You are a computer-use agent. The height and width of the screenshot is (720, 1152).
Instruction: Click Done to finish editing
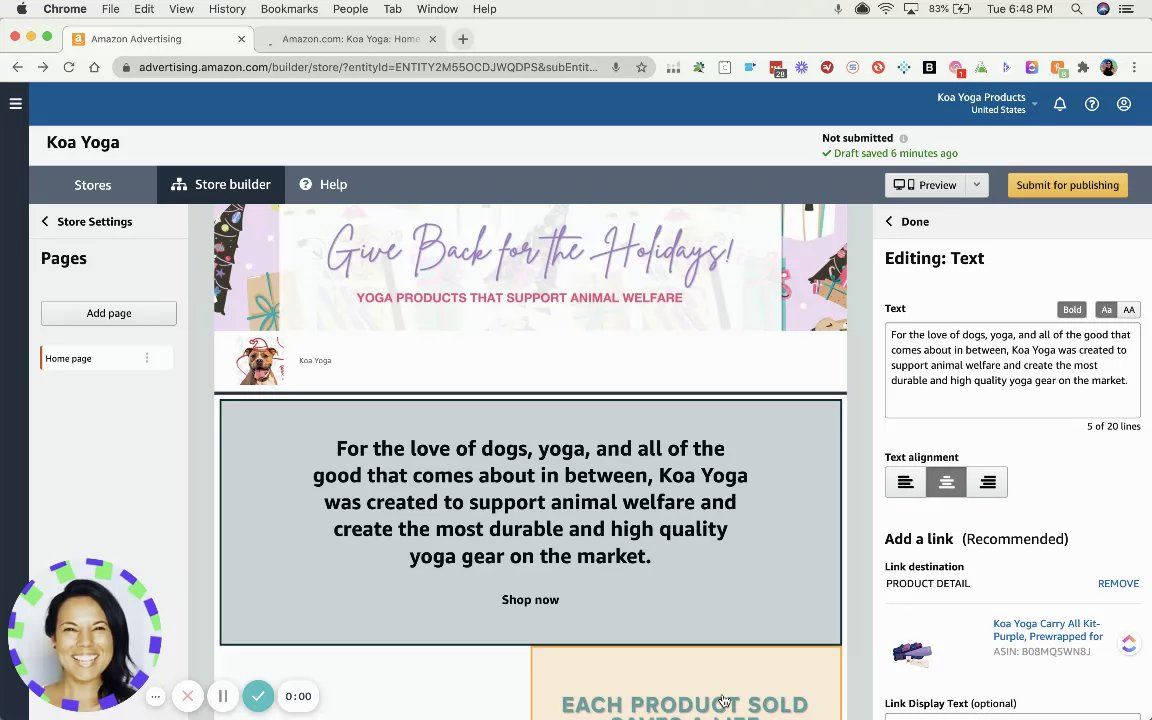915,221
